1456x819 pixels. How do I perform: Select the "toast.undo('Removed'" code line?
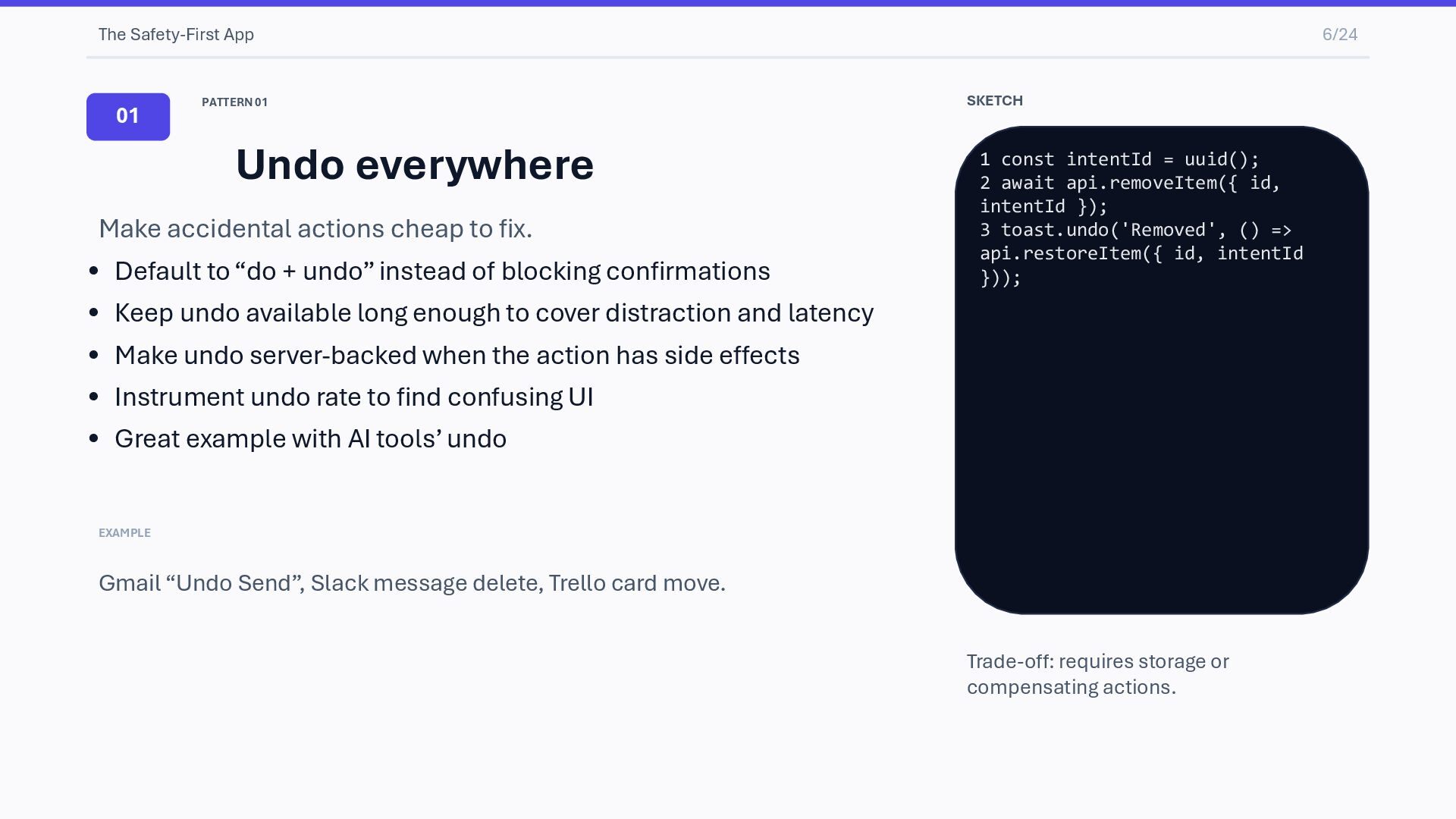coord(1135,231)
